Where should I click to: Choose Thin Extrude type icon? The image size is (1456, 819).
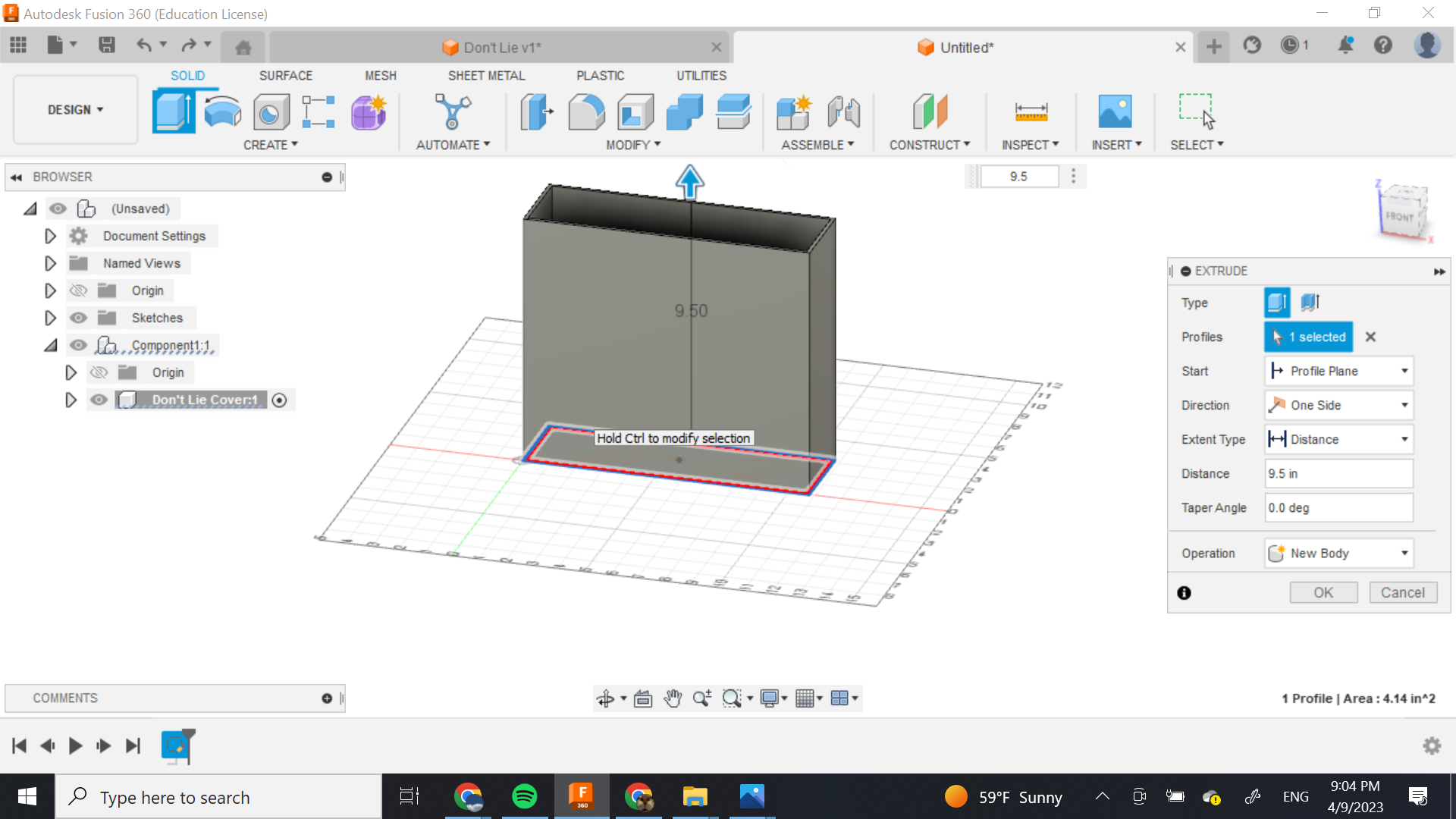1310,303
